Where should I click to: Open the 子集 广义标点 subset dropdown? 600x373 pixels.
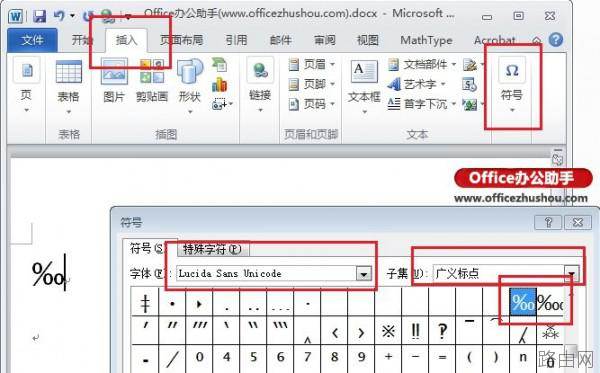click(x=572, y=274)
